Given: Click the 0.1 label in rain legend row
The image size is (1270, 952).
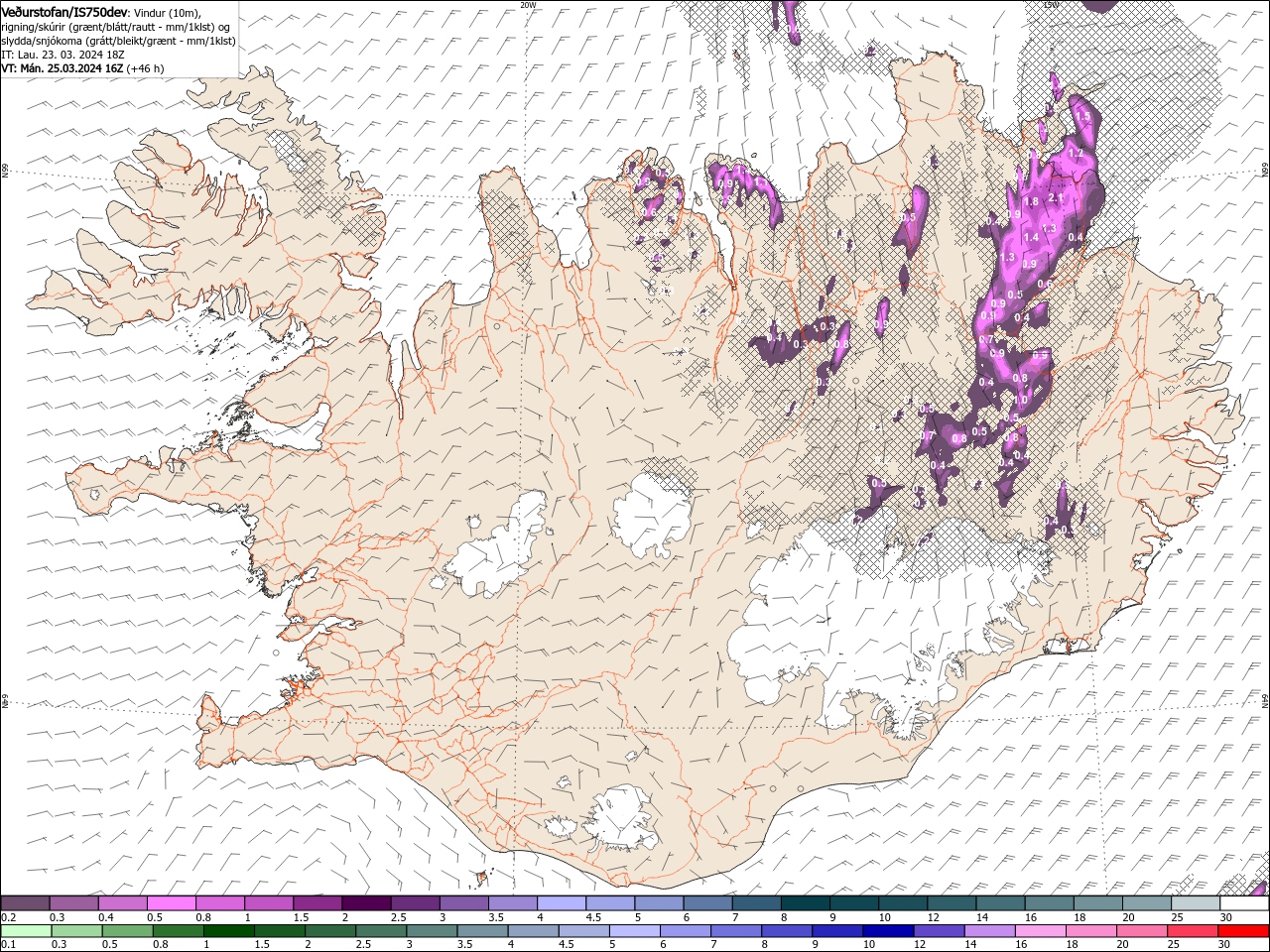Looking at the screenshot, I should pos(8,944).
